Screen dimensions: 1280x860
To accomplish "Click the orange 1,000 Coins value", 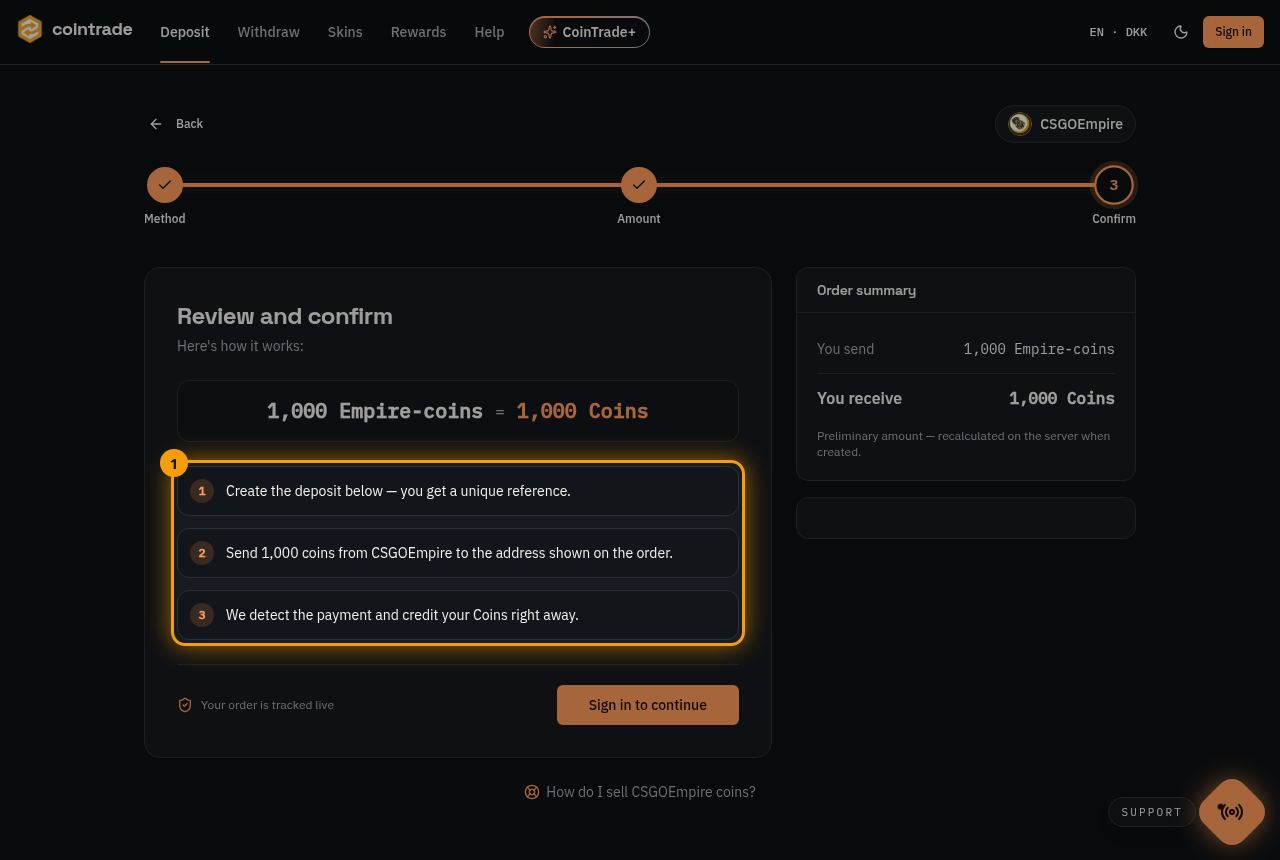I will click(582, 411).
